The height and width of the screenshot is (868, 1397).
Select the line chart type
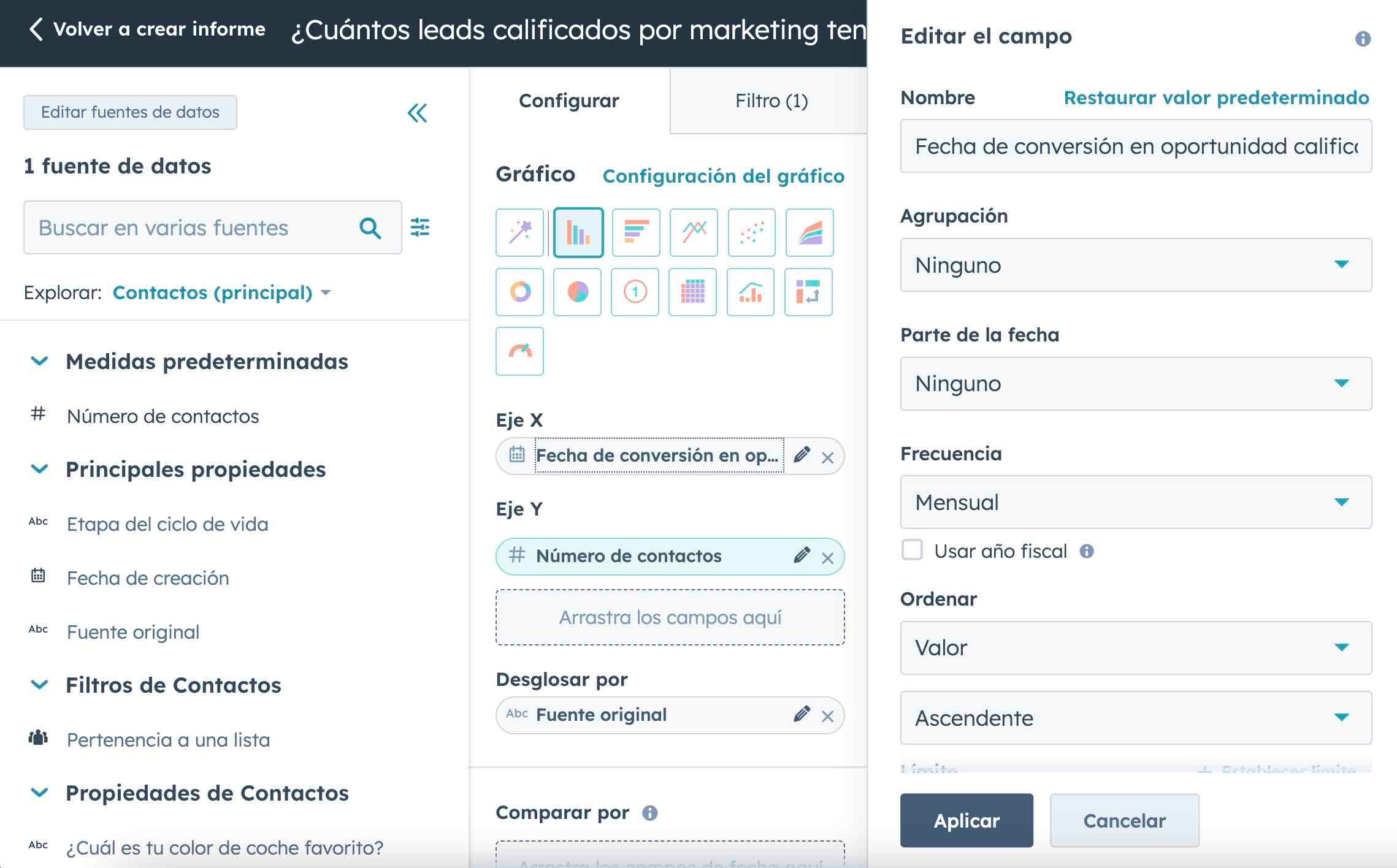coord(694,232)
